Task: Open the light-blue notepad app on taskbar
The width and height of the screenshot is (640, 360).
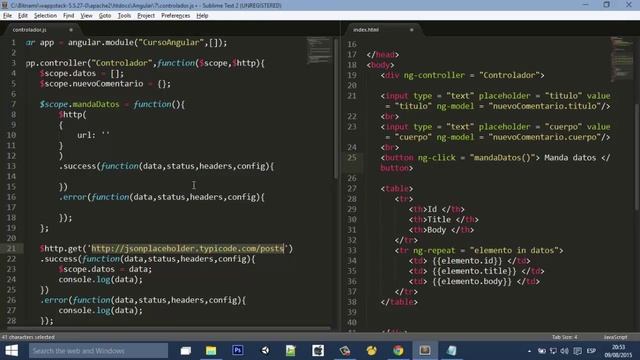Action: pyautogui.click(x=451, y=351)
